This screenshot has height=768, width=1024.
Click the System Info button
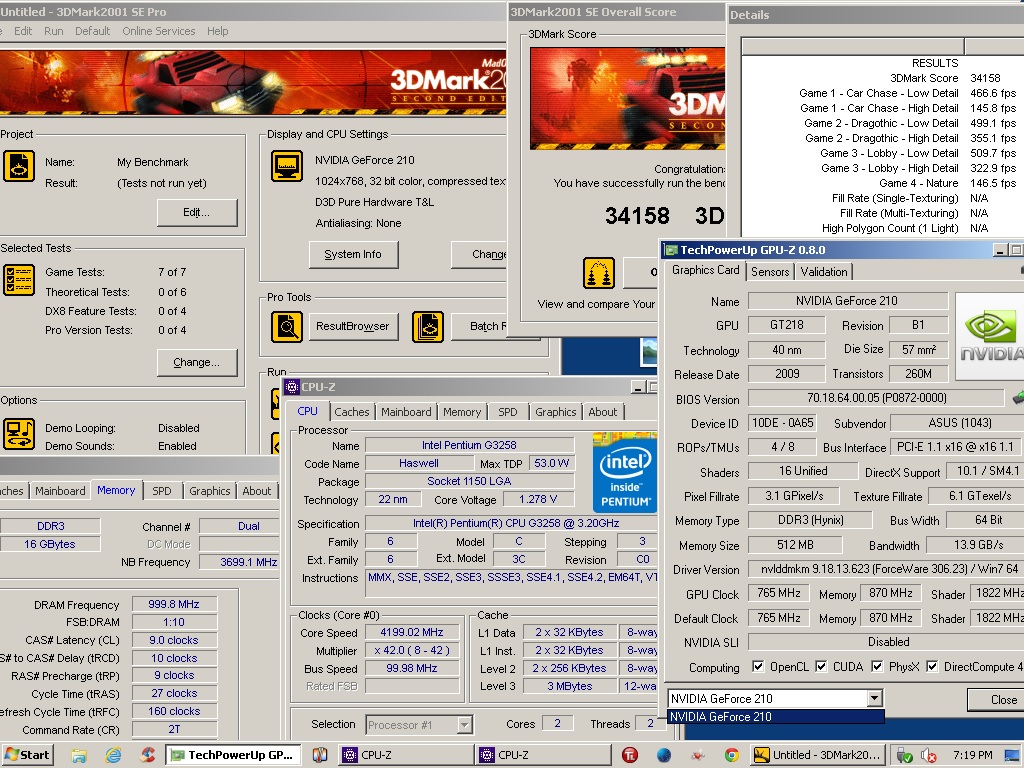353,255
